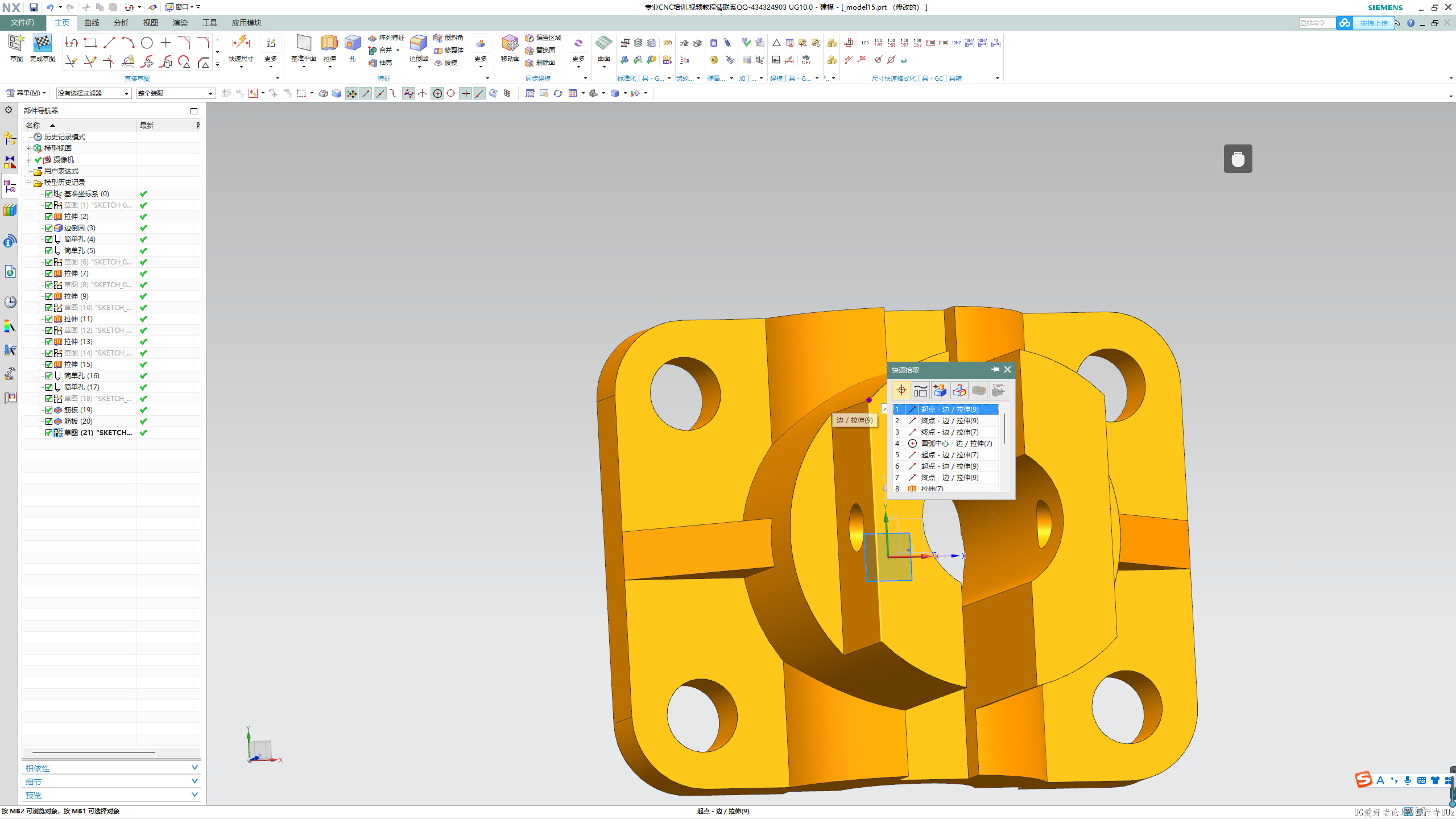Open the 菜单(M) dropdown
1456x819 pixels.
pyautogui.click(x=26, y=93)
